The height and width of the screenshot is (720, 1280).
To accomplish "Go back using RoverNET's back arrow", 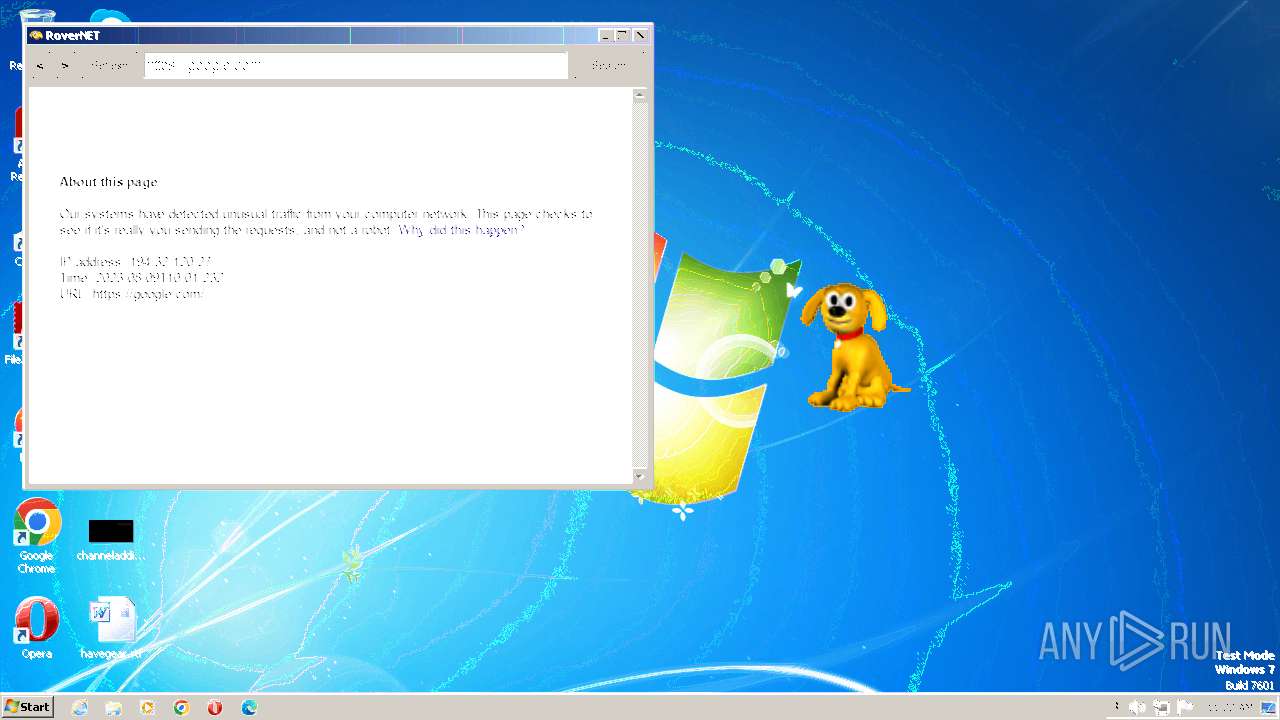I will 40,66.
